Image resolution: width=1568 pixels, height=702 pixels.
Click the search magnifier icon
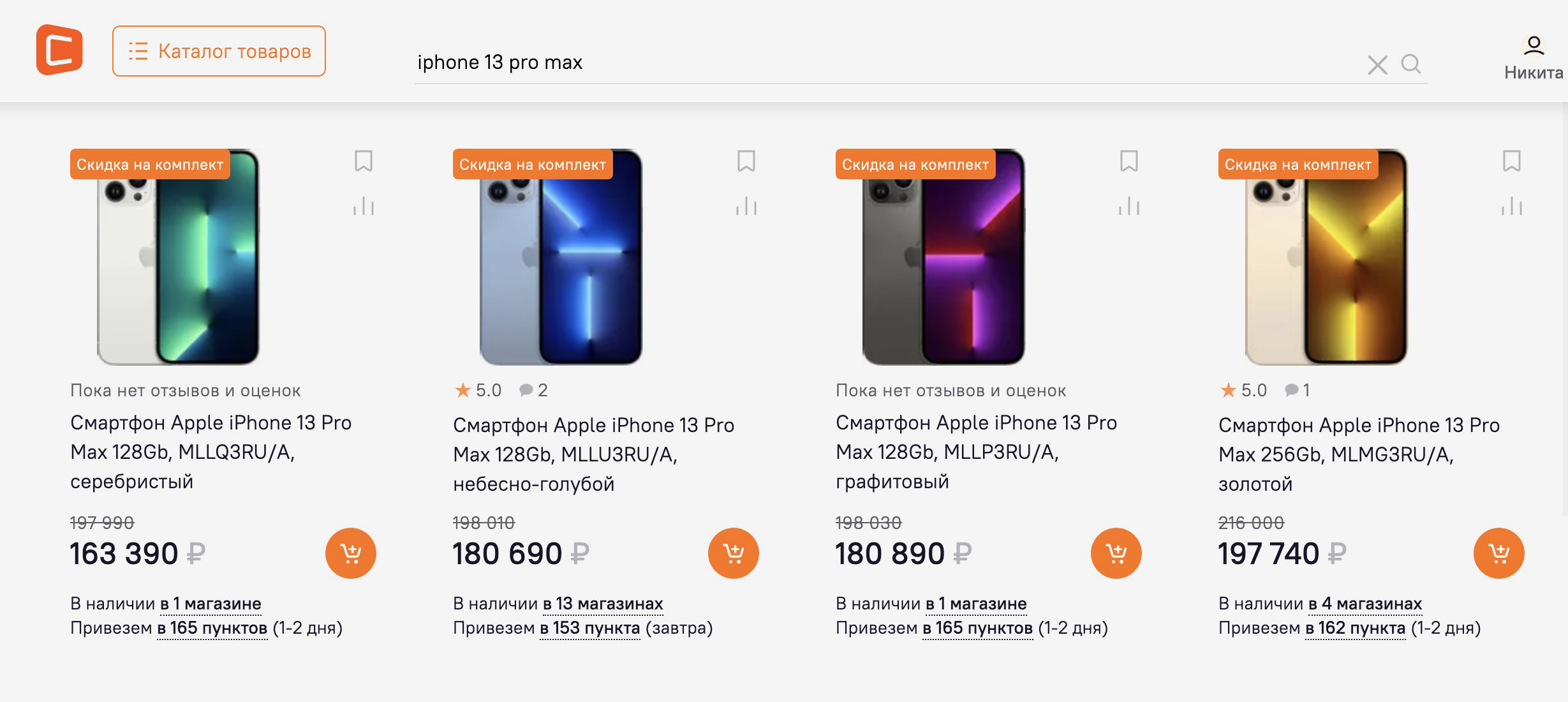1410,64
